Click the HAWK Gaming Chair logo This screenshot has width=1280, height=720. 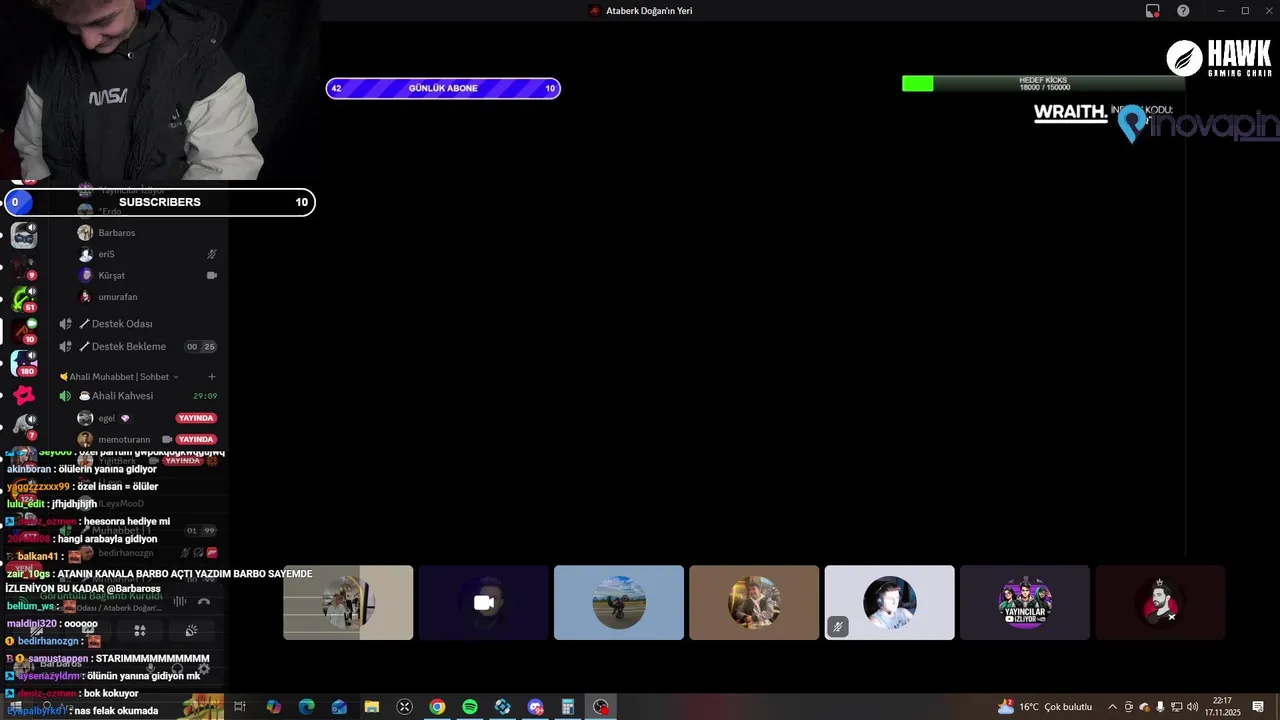pyautogui.click(x=1219, y=58)
